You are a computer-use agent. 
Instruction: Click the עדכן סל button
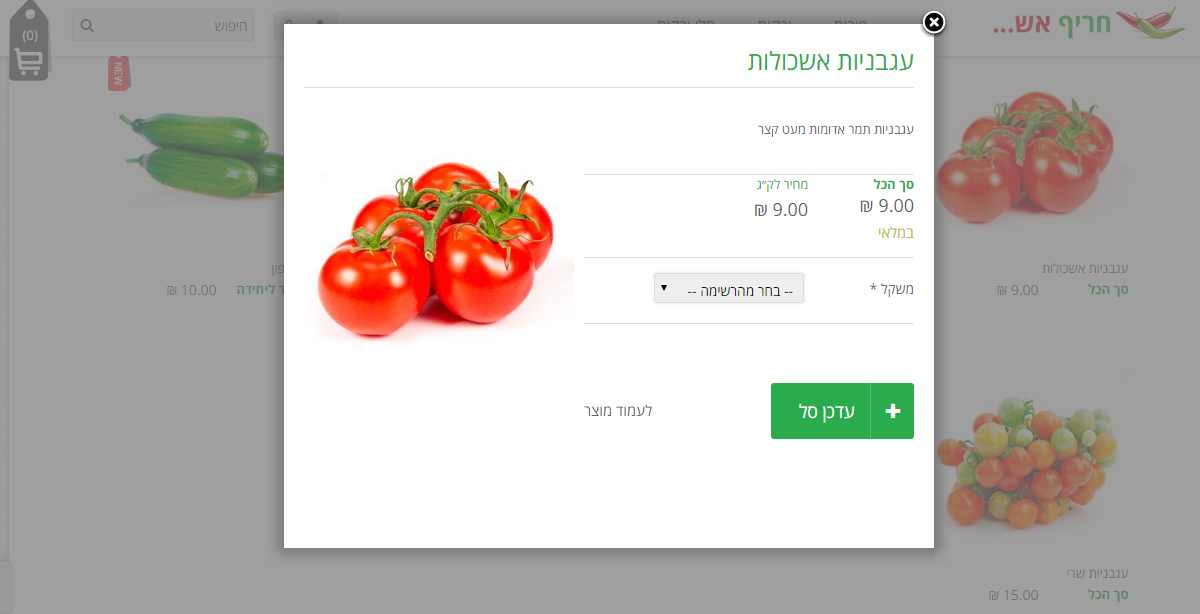tap(842, 411)
